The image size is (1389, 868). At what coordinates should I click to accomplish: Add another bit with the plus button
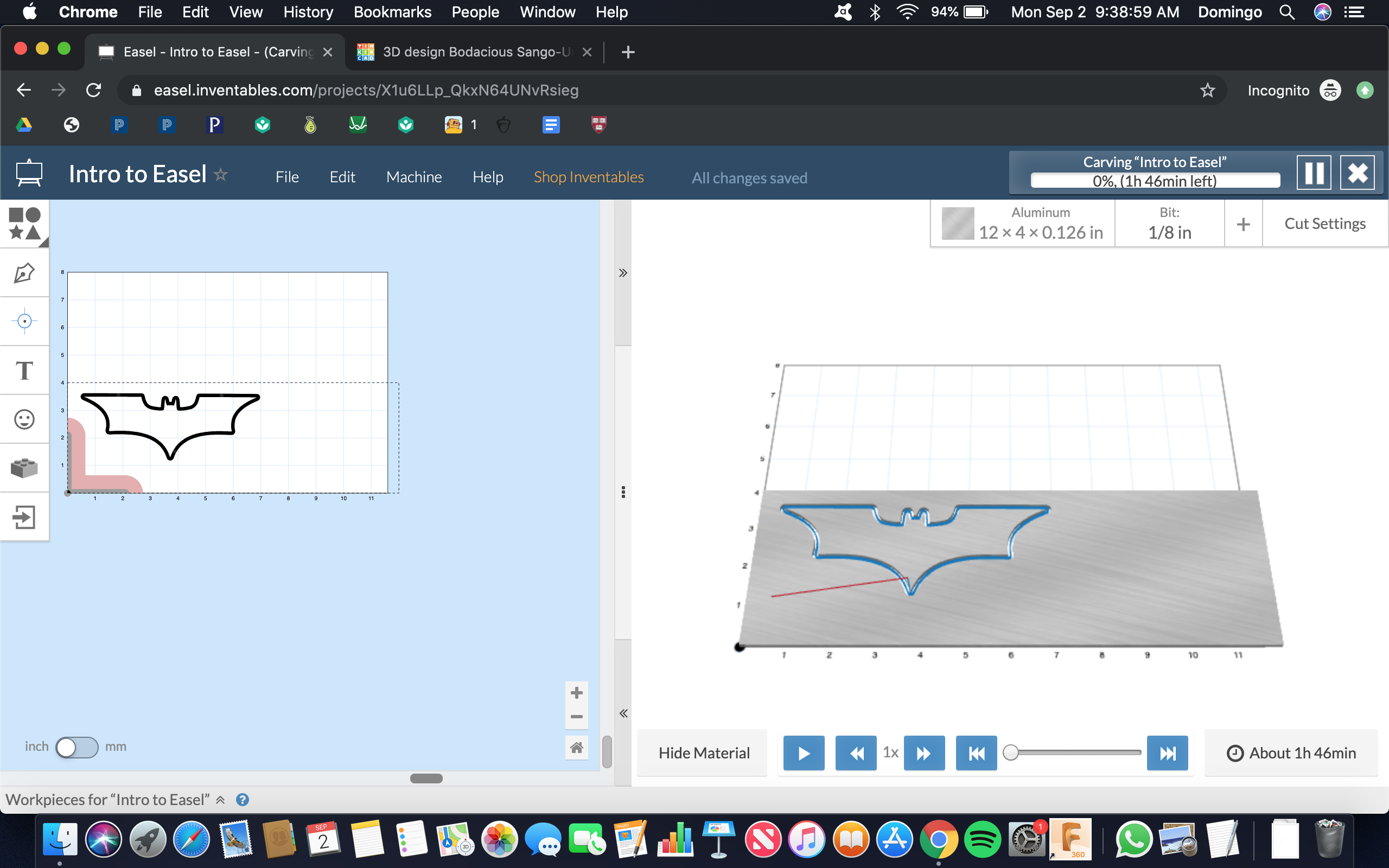coord(1243,224)
